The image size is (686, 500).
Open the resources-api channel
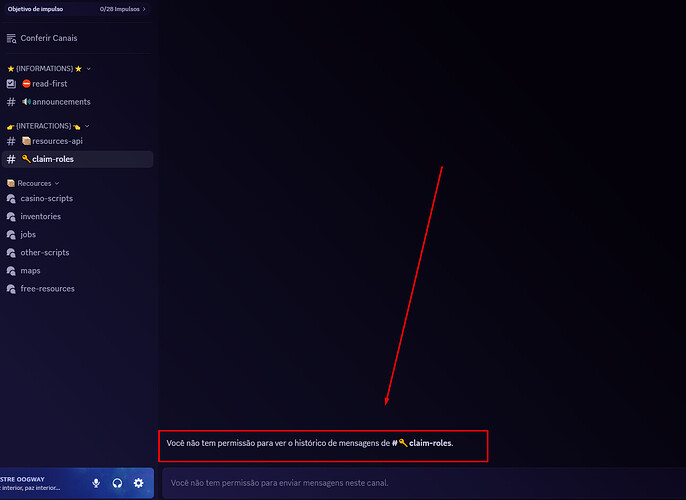point(77,141)
